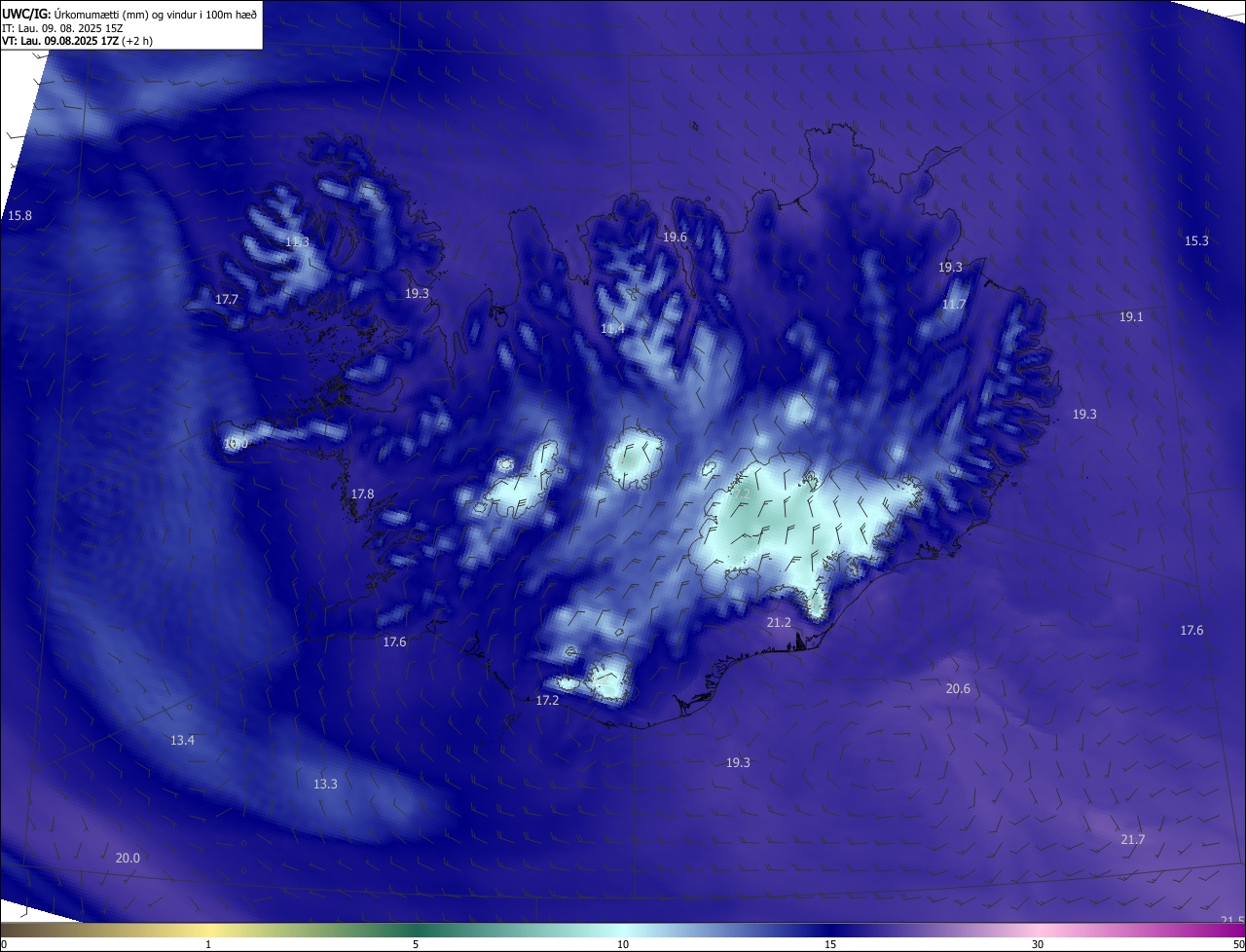
Task: Click the 17.2 value label
Action: [x=548, y=701]
